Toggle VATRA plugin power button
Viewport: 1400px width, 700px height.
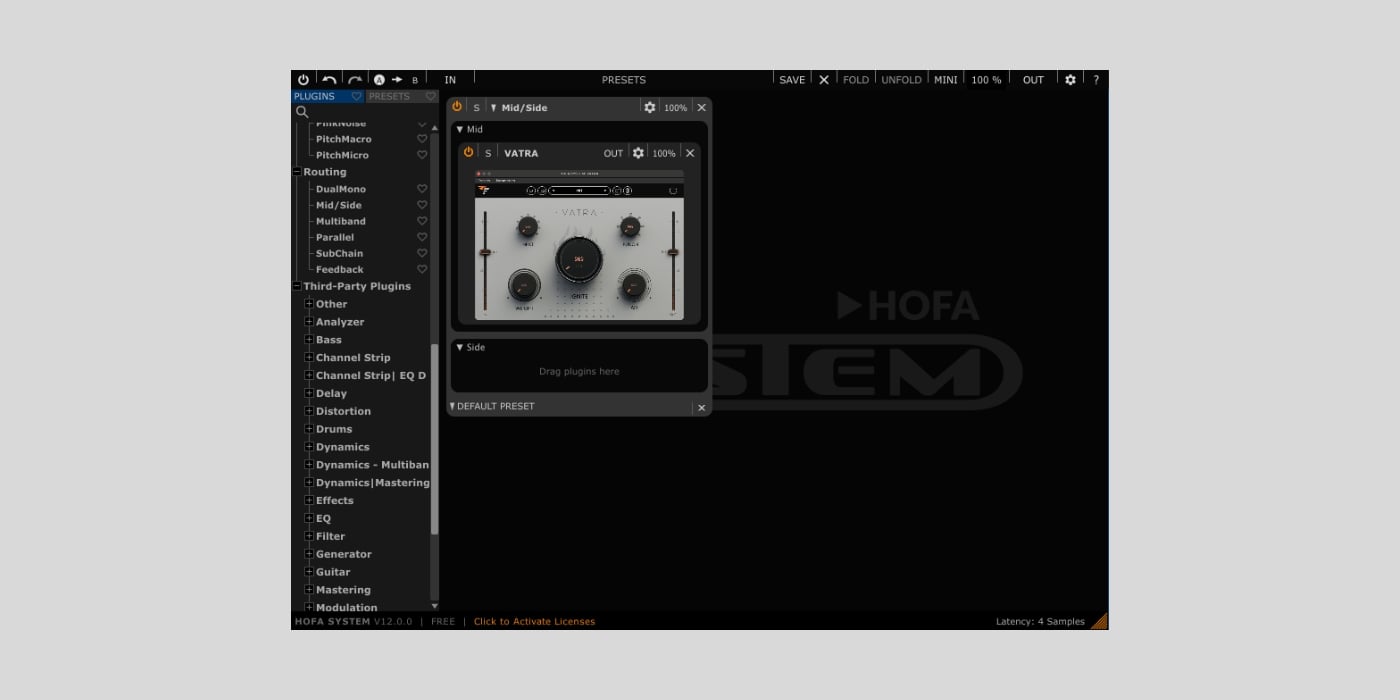click(468, 152)
